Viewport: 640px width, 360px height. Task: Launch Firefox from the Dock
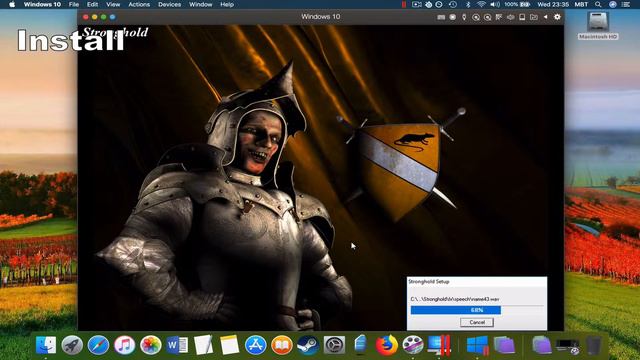387,345
